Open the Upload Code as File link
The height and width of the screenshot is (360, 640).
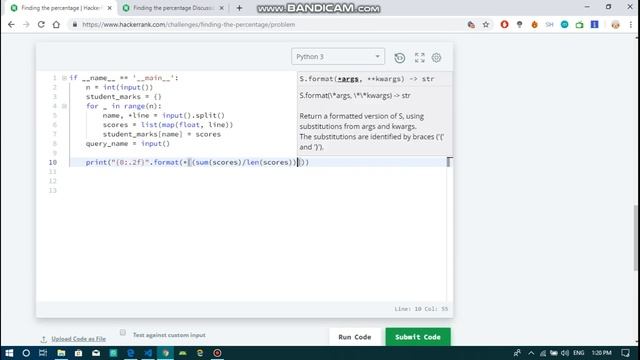pyautogui.click(x=78, y=339)
